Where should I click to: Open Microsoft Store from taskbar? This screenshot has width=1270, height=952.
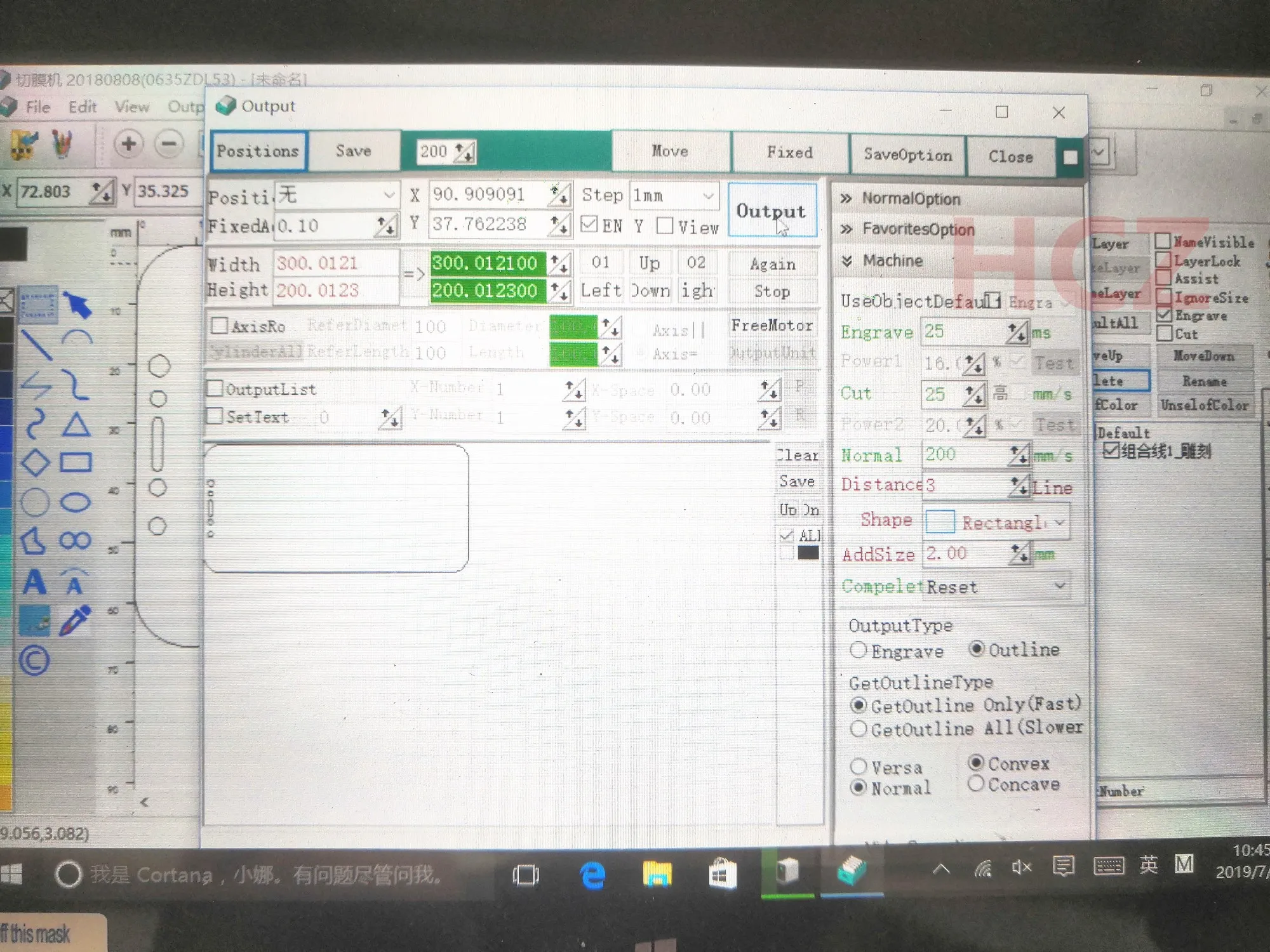click(722, 874)
